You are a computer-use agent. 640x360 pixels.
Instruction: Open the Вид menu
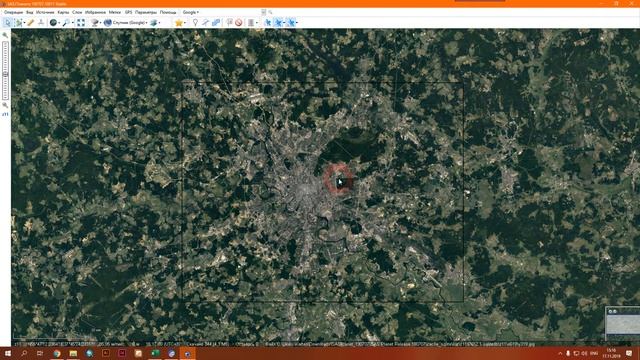click(x=30, y=12)
